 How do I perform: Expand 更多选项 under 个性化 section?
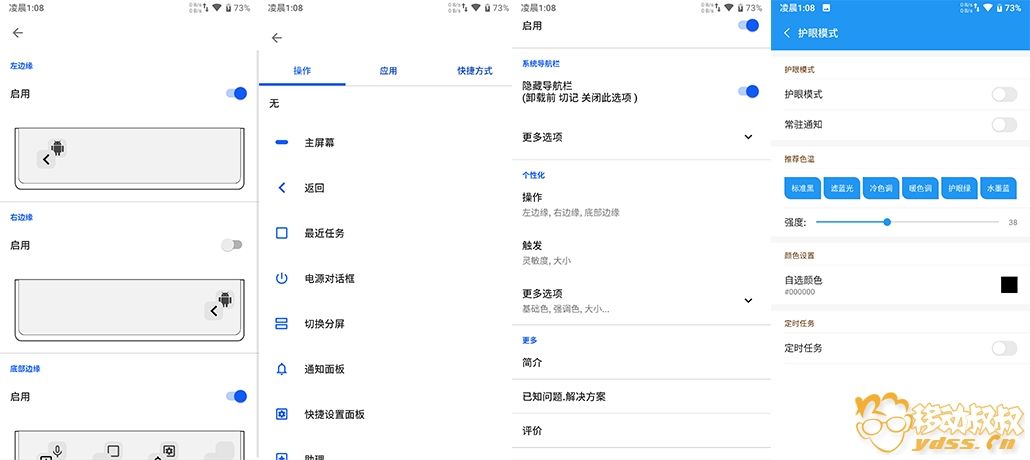748,300
